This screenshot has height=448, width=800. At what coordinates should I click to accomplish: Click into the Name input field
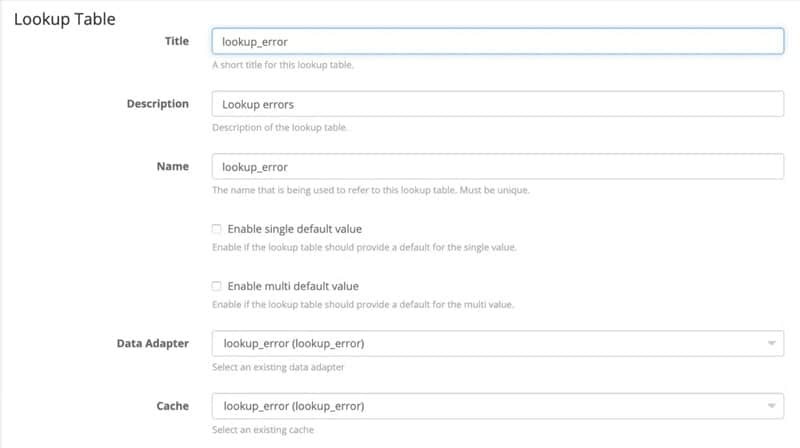coord(497,166)
